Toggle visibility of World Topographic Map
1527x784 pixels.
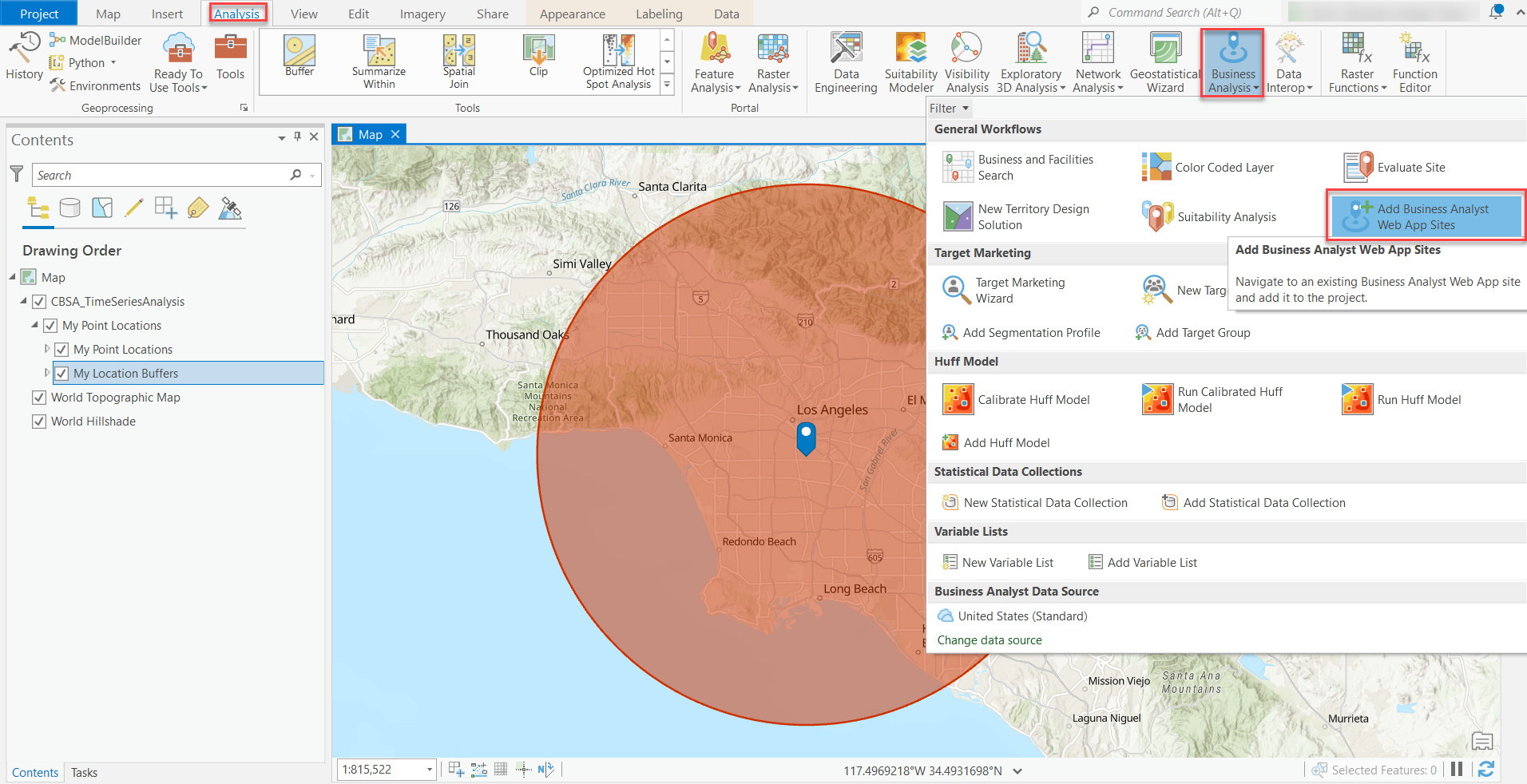[39, 397]
